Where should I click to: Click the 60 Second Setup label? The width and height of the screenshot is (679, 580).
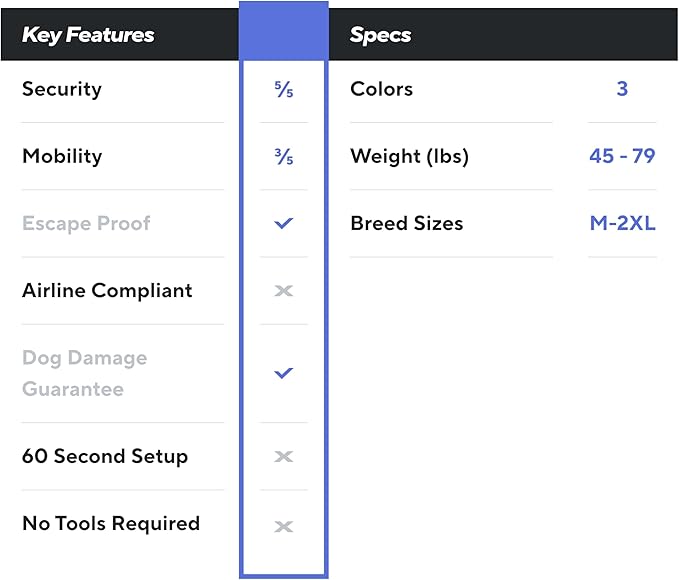pos(105,456)
